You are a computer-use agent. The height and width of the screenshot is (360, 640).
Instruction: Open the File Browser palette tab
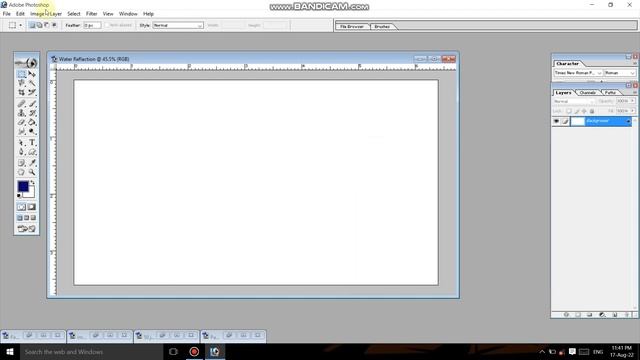click(x=352, y=27)
